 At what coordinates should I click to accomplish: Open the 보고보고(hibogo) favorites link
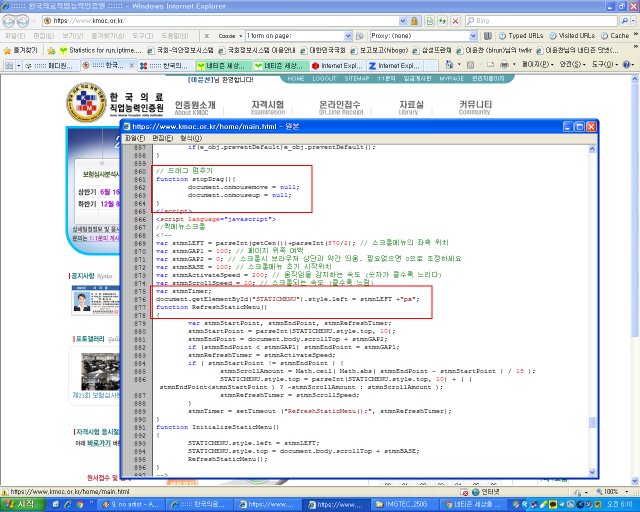pyautogui.click(x=379, y=51)
